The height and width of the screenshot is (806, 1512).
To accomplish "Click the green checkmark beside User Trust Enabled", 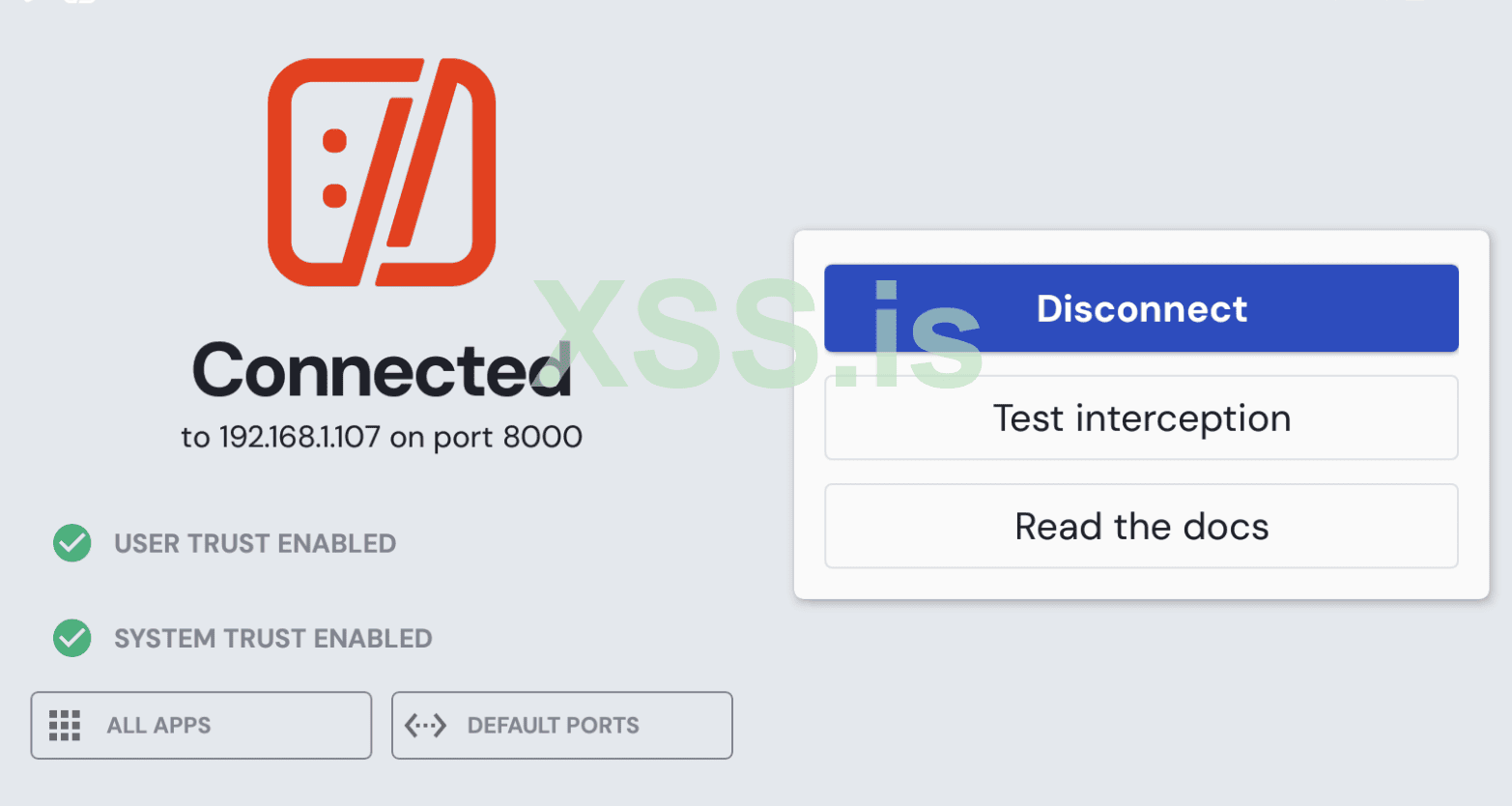I will pos(72,543).
